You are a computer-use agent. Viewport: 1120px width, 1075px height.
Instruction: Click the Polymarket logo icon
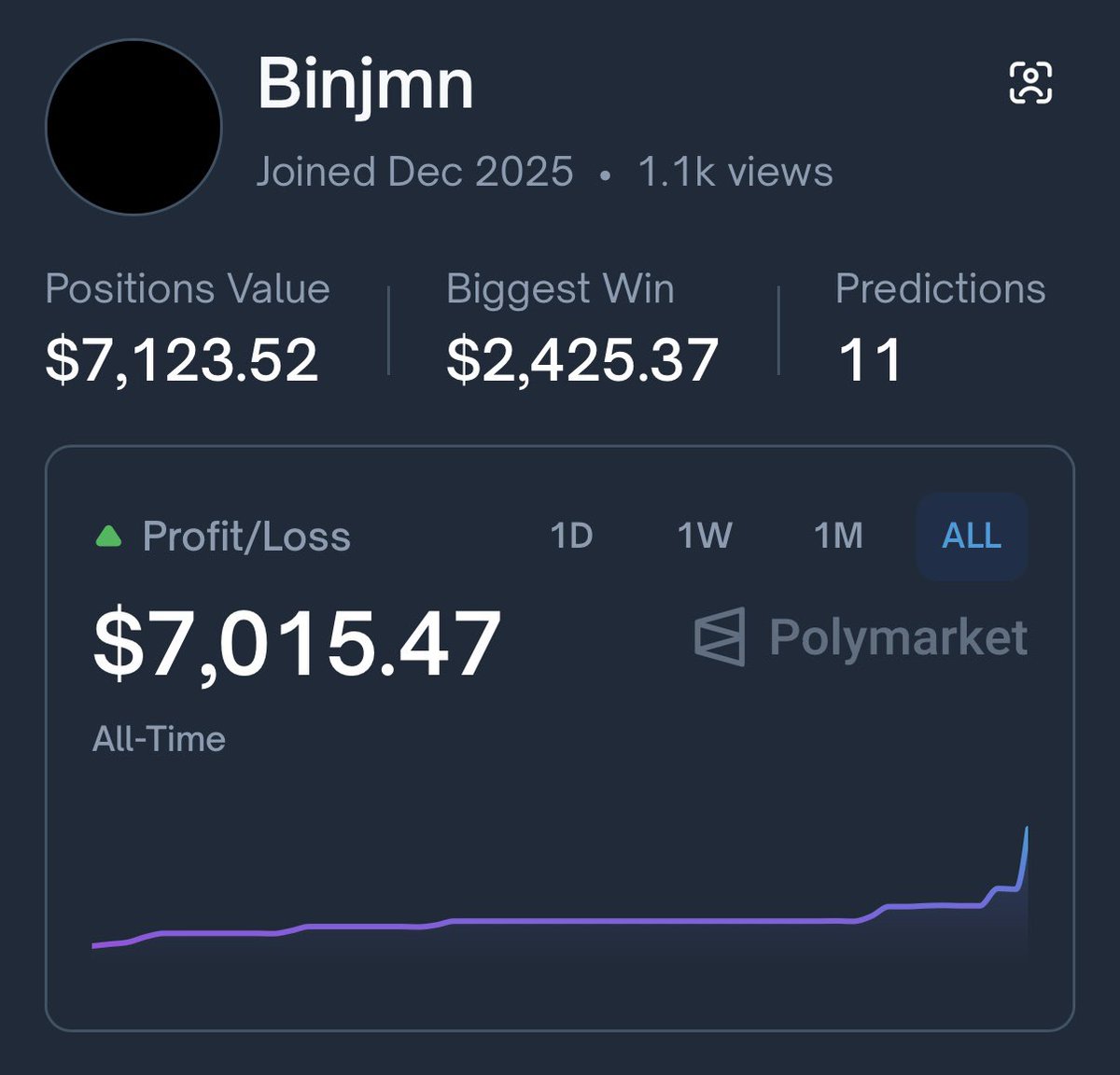point(720,636)
